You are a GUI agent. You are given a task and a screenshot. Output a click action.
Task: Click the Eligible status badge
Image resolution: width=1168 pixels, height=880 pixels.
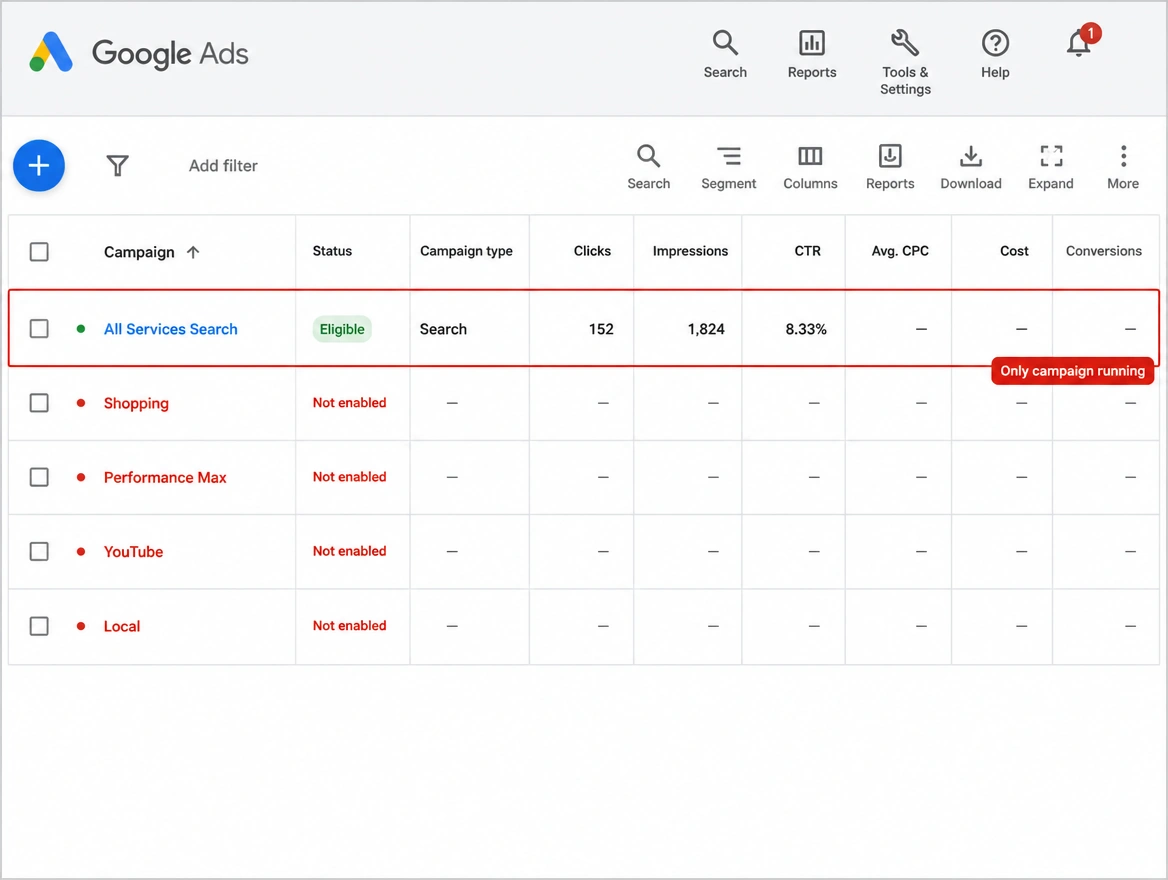342,329
